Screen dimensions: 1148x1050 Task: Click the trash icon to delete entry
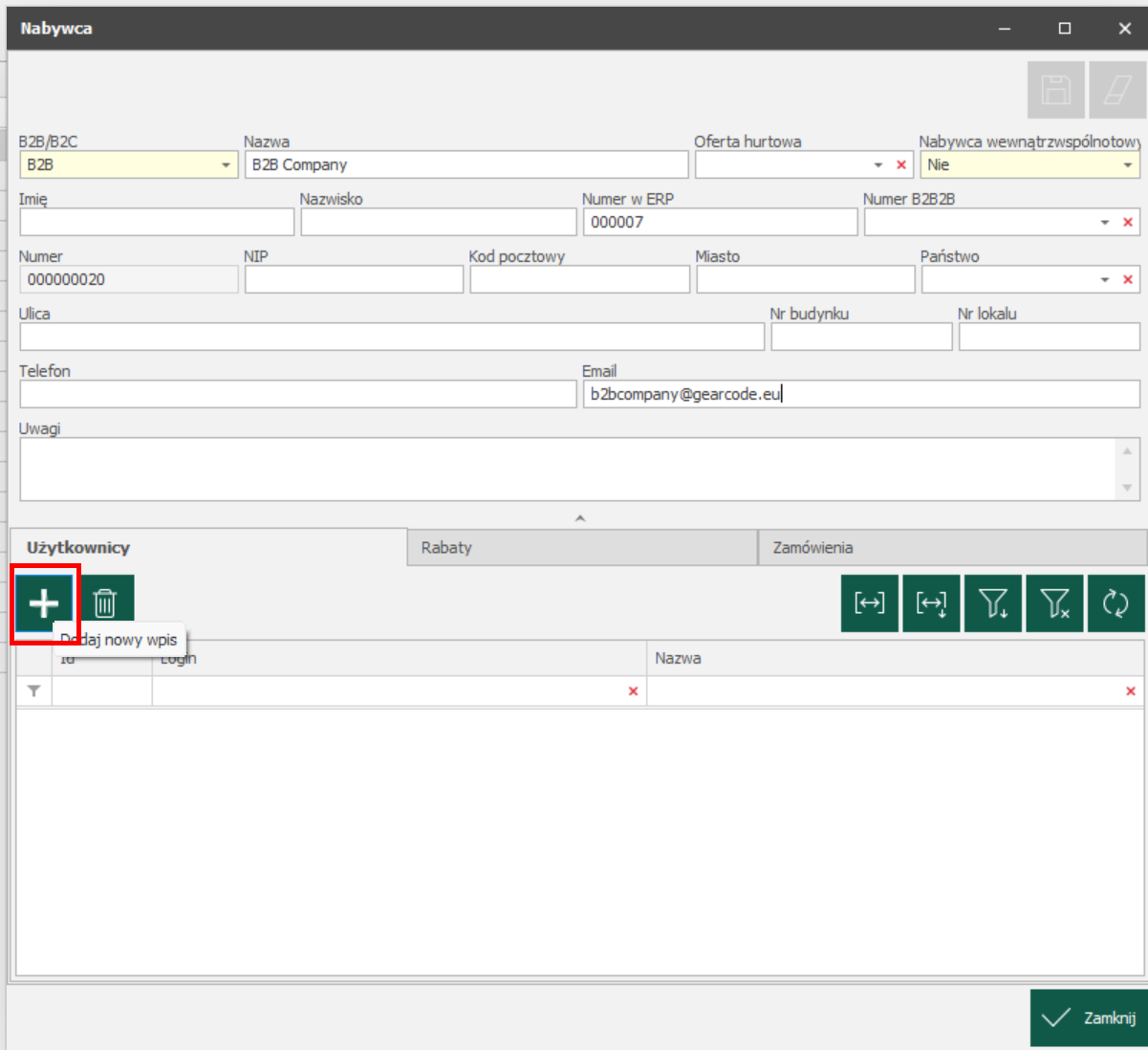pos(105,603)
